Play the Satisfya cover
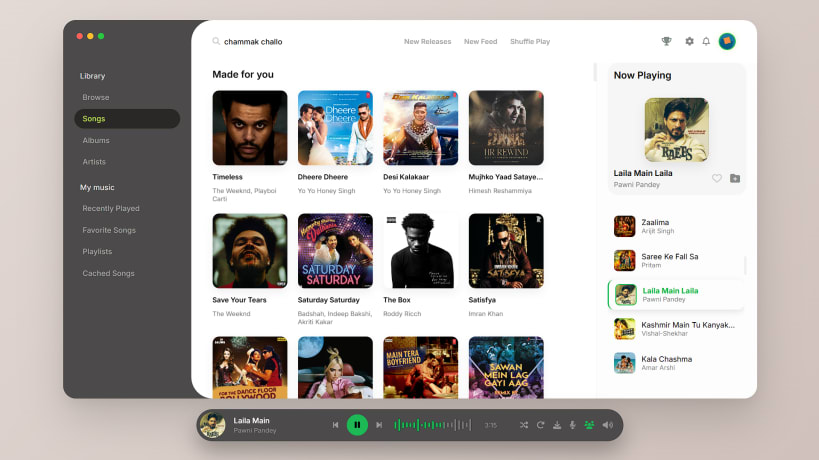 coord(506,251)
